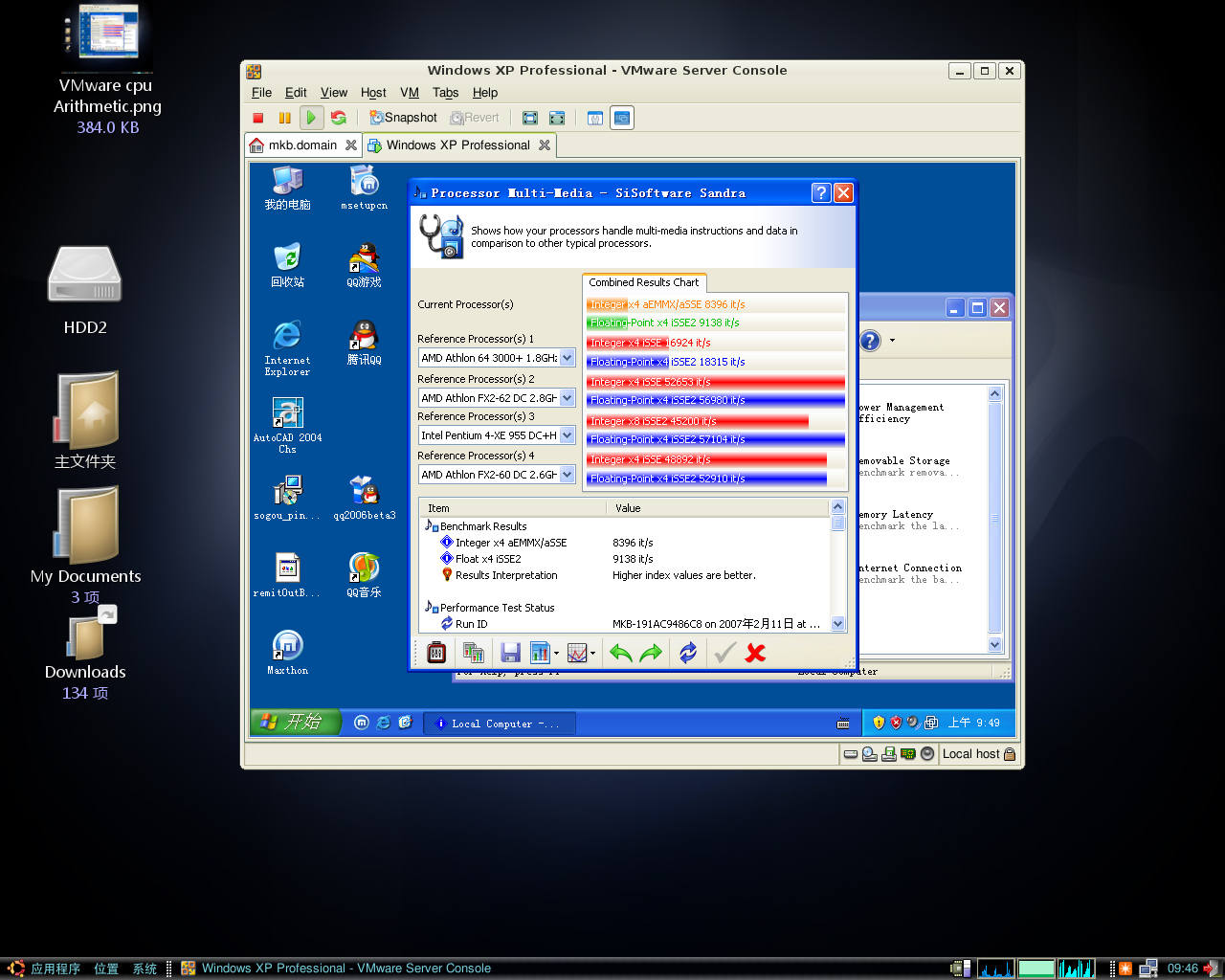The image size is (1225, 980).
Task: Cancel with the red X icon
Action: [755, 653]
